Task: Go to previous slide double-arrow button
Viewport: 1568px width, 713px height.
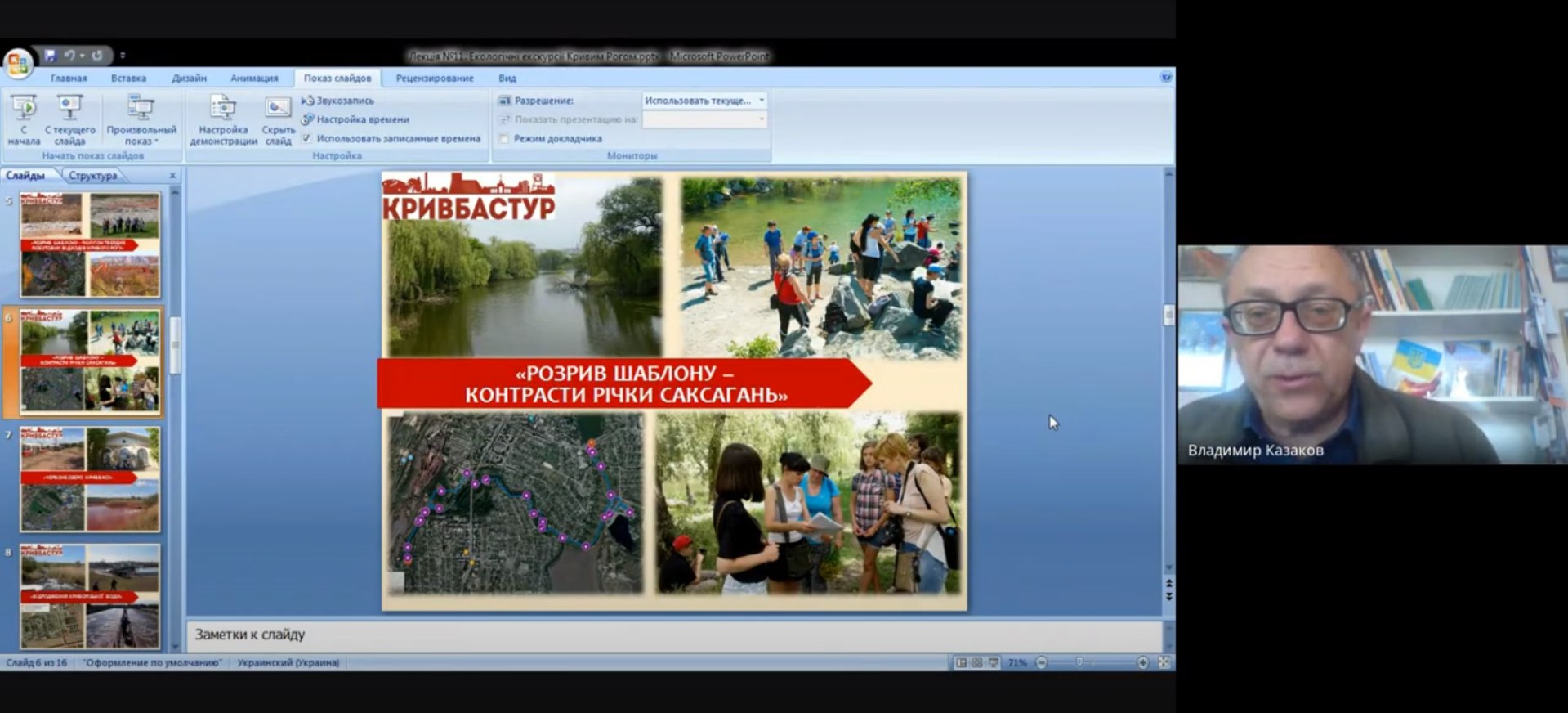Action: pyautogui.click(x=1168, y=584)
